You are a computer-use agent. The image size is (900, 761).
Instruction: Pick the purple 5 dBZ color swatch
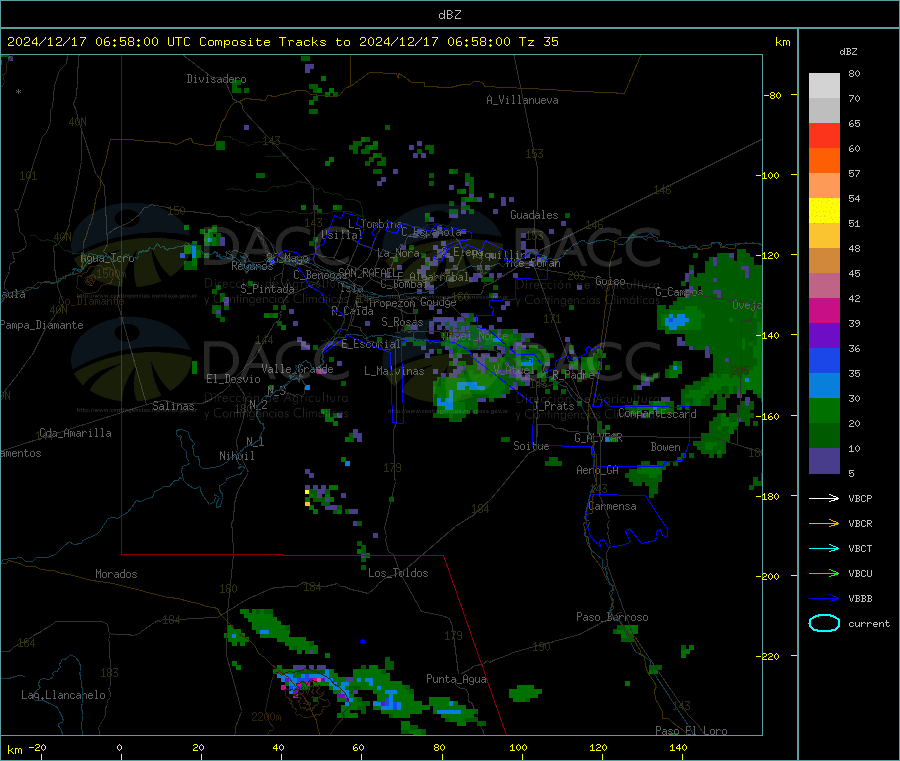pos(824,461)
